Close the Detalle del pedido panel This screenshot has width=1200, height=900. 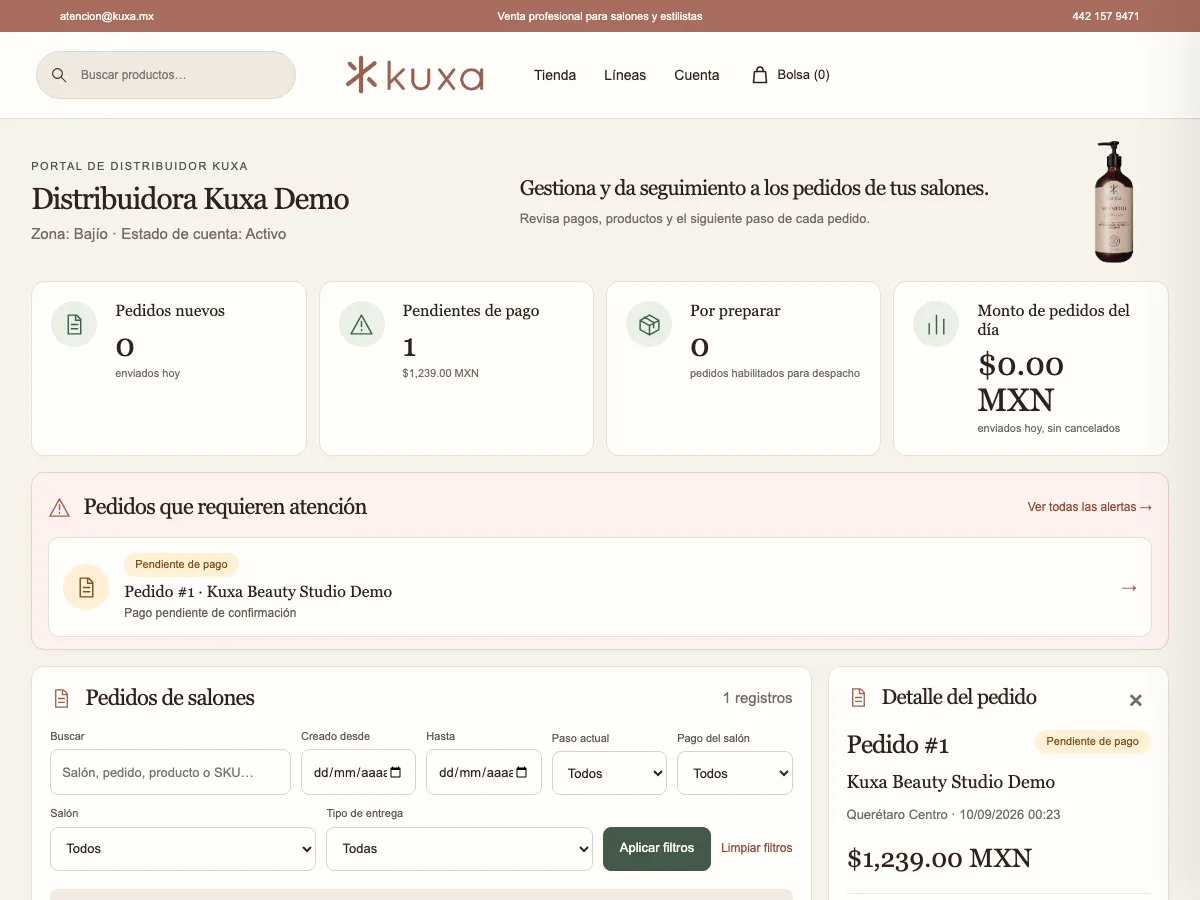(x=1135, y=700)
